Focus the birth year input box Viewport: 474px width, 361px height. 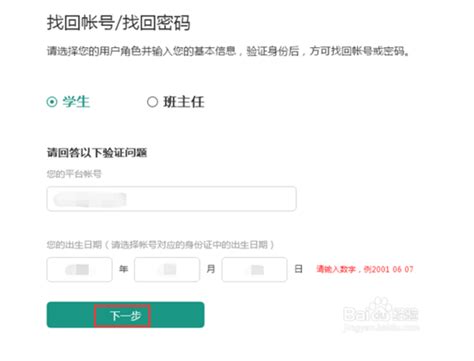click(x=79, y=269)
